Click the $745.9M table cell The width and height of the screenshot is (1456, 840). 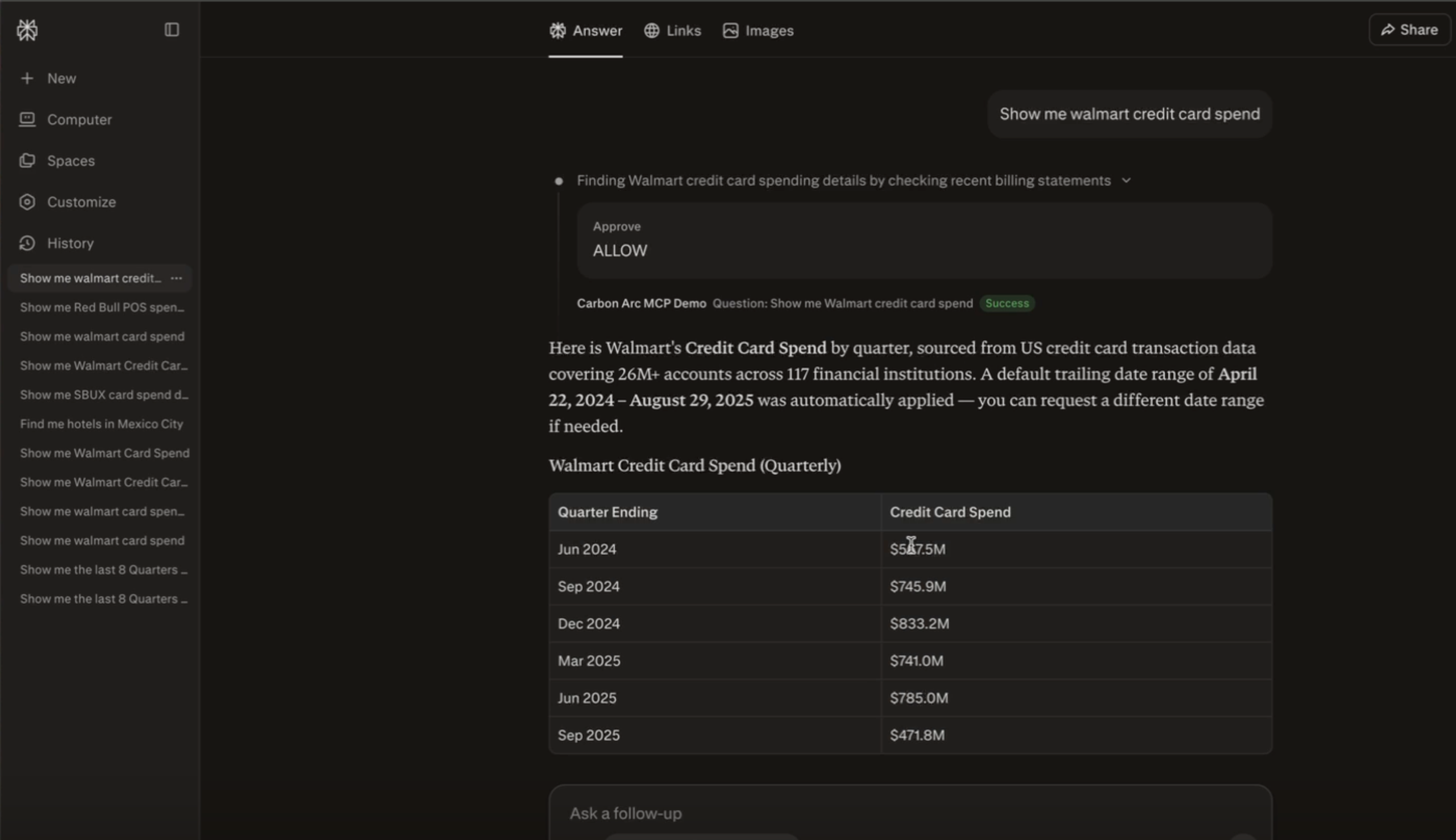(1076, 587)
